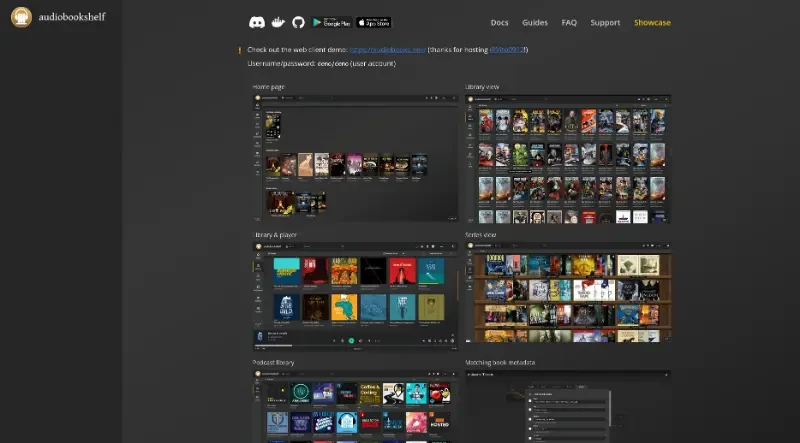Open the Library & player screenshot thumbnail

356,297
